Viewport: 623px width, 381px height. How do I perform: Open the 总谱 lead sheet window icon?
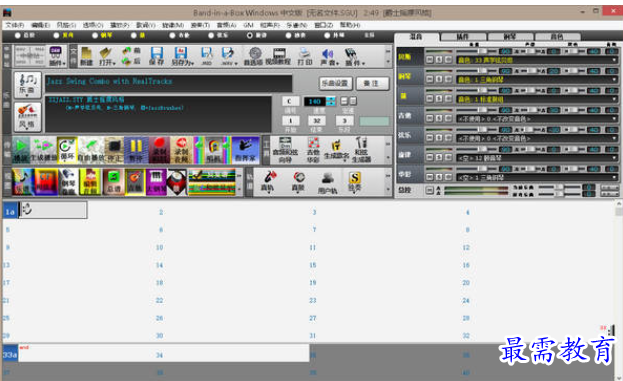coord(114,182)
